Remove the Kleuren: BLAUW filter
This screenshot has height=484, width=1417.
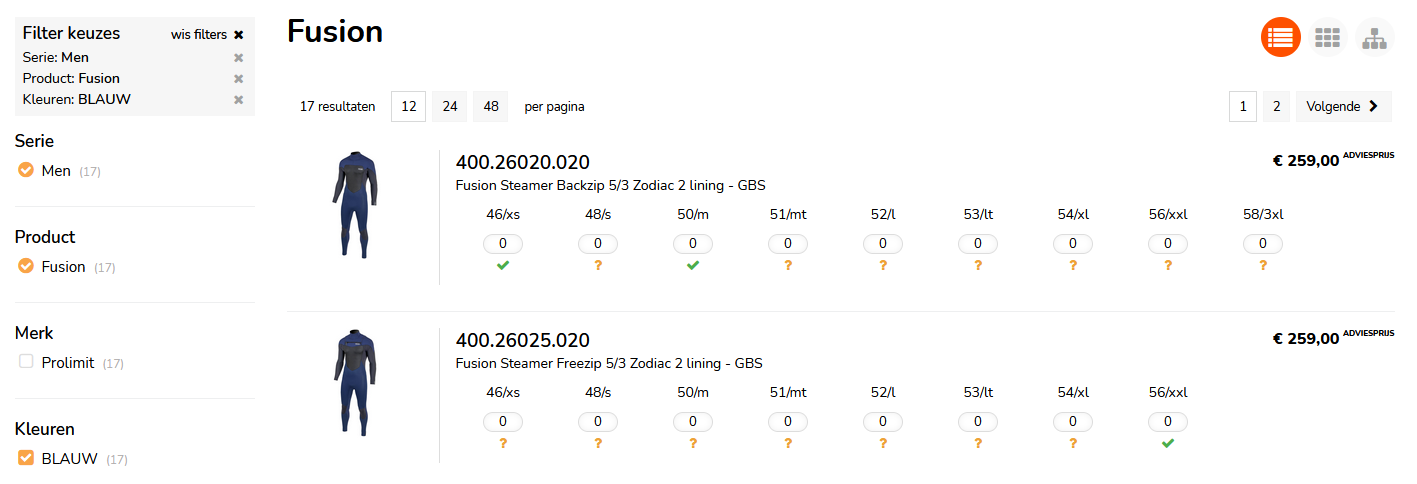[238, 100]
